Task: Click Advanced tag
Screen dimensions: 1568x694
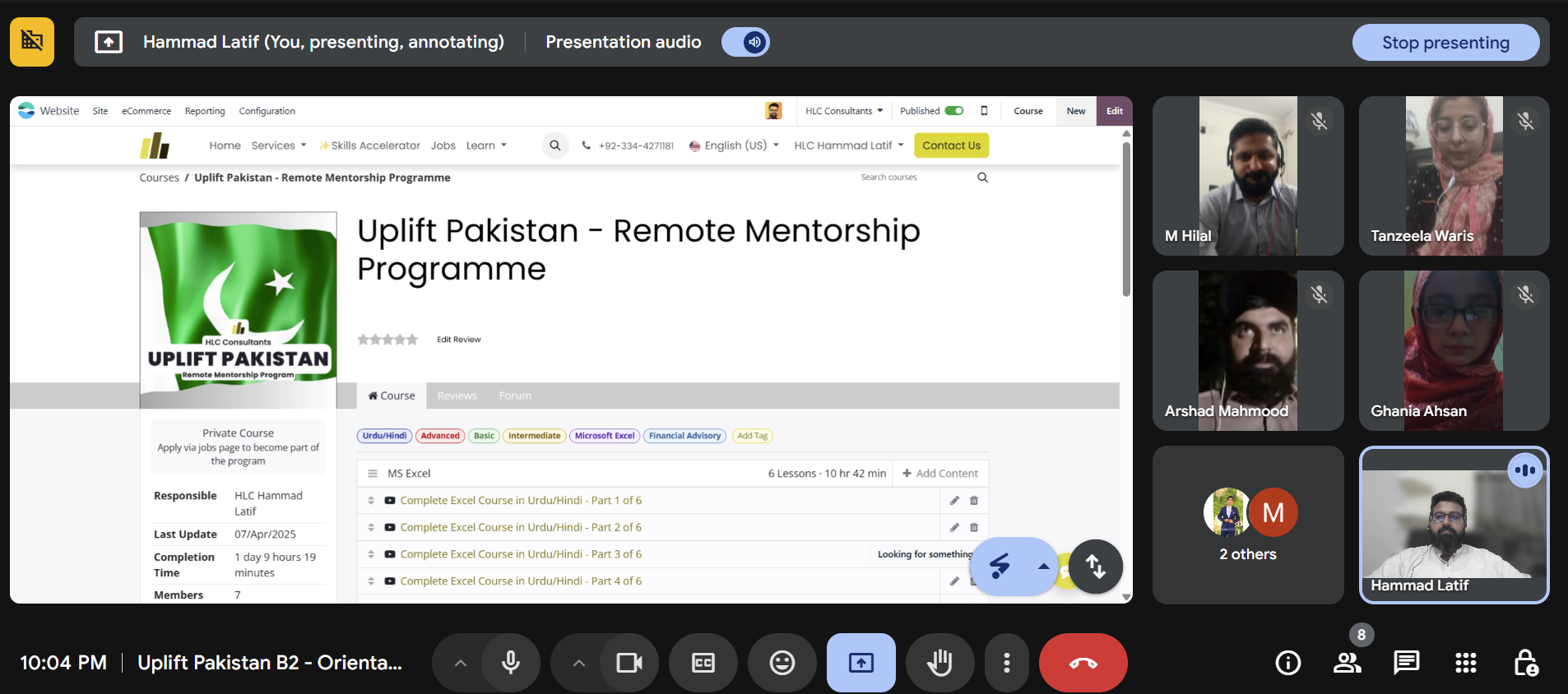Action: 440,436
